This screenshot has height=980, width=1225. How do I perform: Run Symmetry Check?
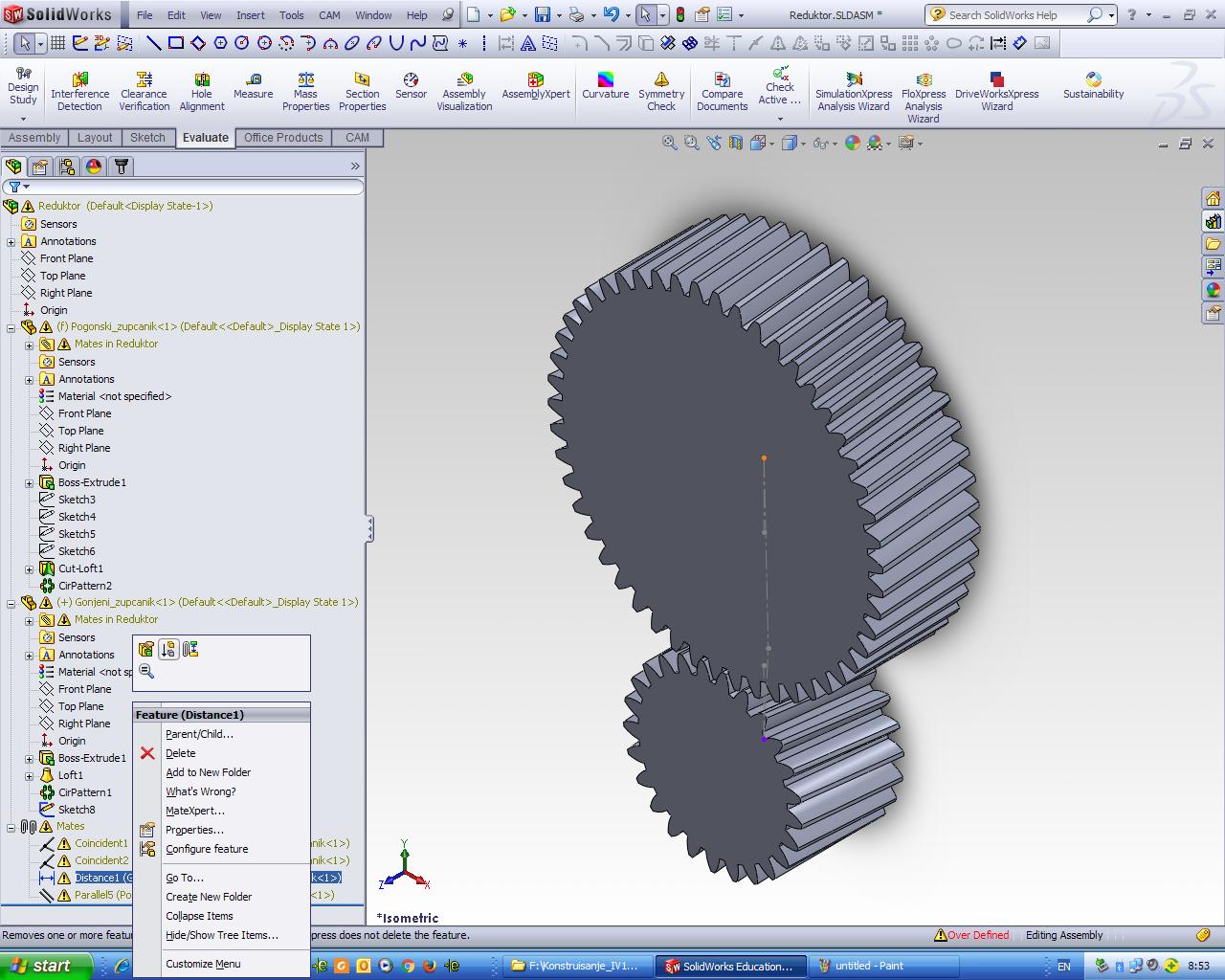pyautogui.click(x=661, y=92)
